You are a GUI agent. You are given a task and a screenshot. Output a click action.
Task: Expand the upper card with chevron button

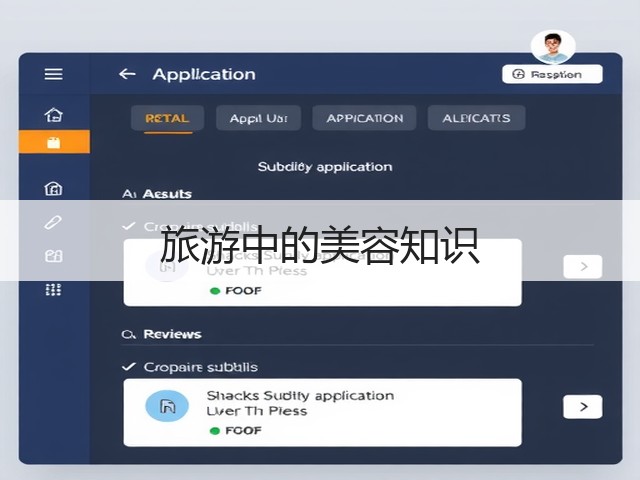tap(583, 267)
